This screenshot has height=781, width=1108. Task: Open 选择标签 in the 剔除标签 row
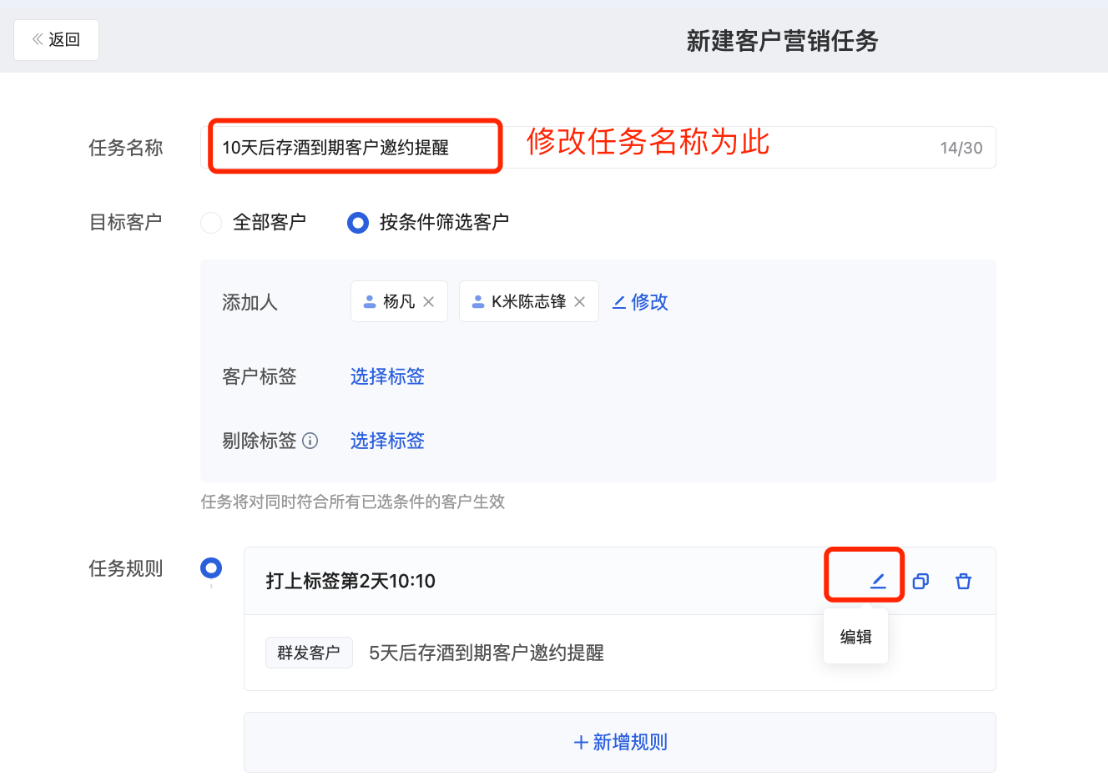pos(387,441)
